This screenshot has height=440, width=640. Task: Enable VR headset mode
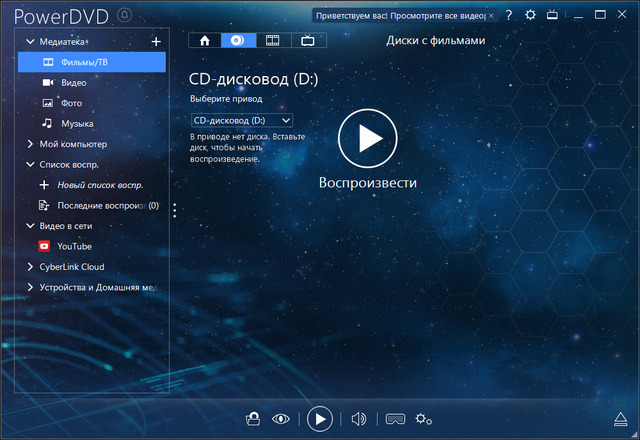point(394,419)
